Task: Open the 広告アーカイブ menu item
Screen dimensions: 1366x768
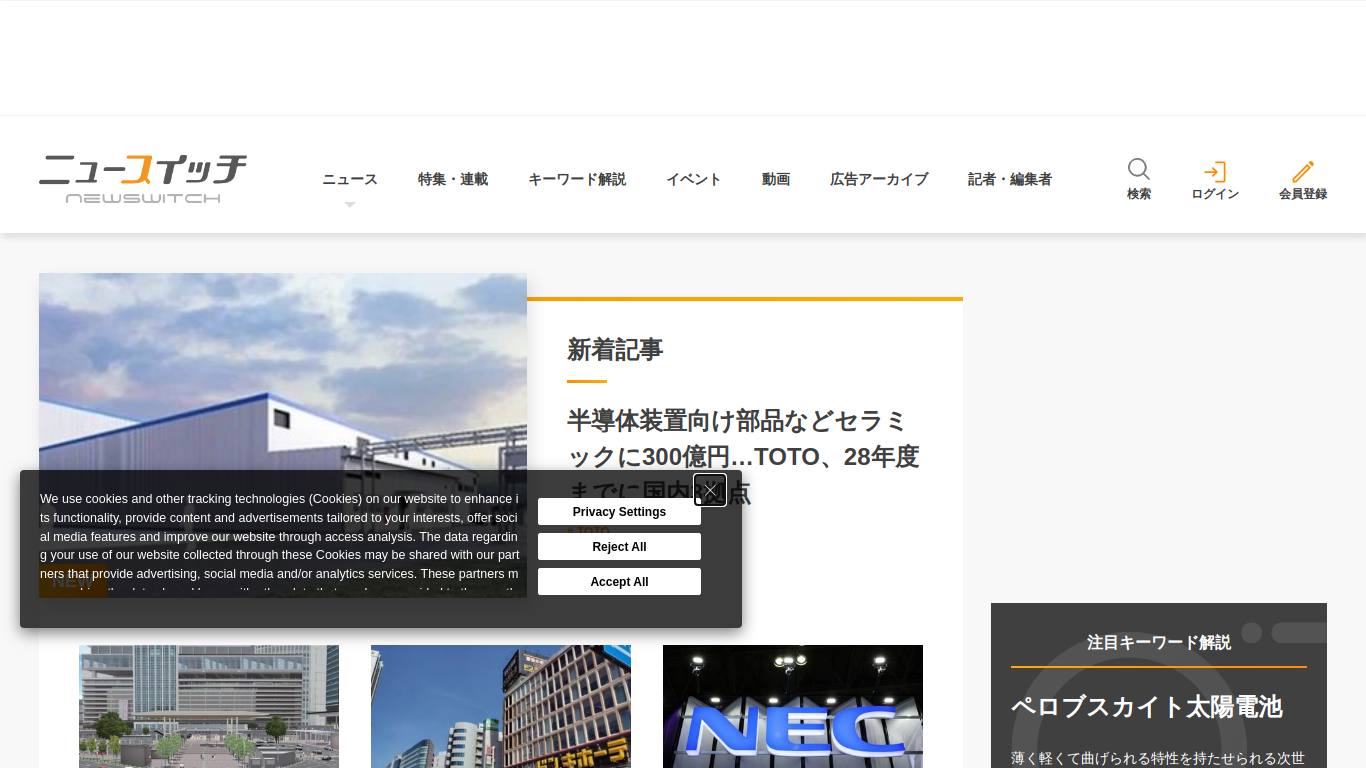Action: (879, 179)
